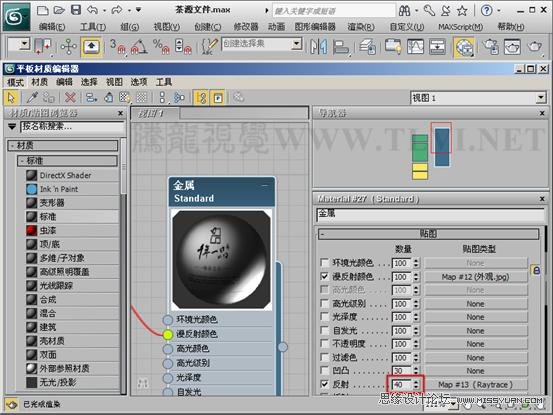
Task: Save file with the floppy disk icon
Action: click(x=76, y=10)
